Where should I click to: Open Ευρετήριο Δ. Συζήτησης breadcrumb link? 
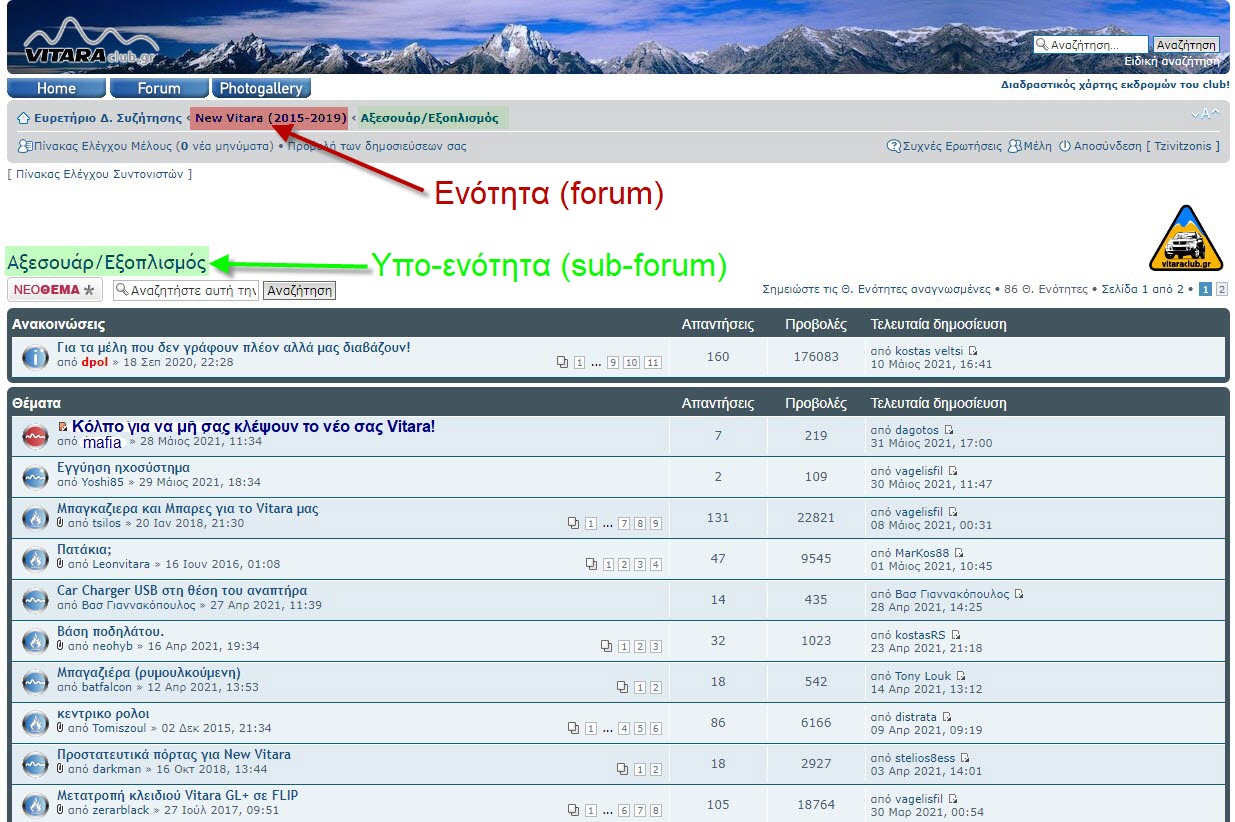(108, 118)
